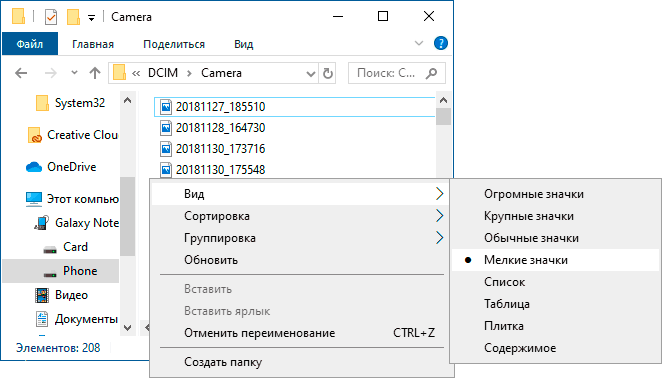The height and width of the screenshot is (378, 662).
Task: Open the Вид ribbon tab
Action: tap(244, 44)
